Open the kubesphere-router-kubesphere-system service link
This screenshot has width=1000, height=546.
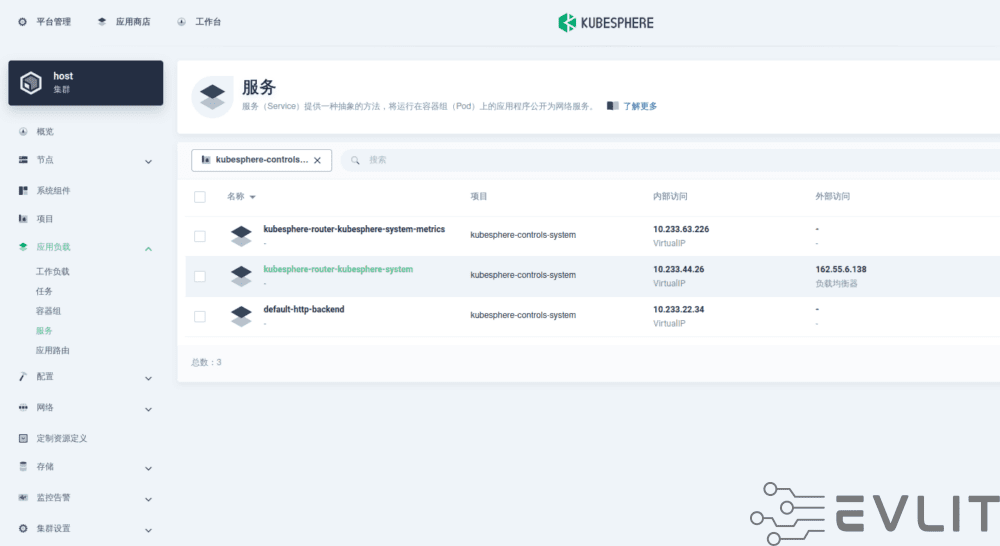tap(338, 269)
